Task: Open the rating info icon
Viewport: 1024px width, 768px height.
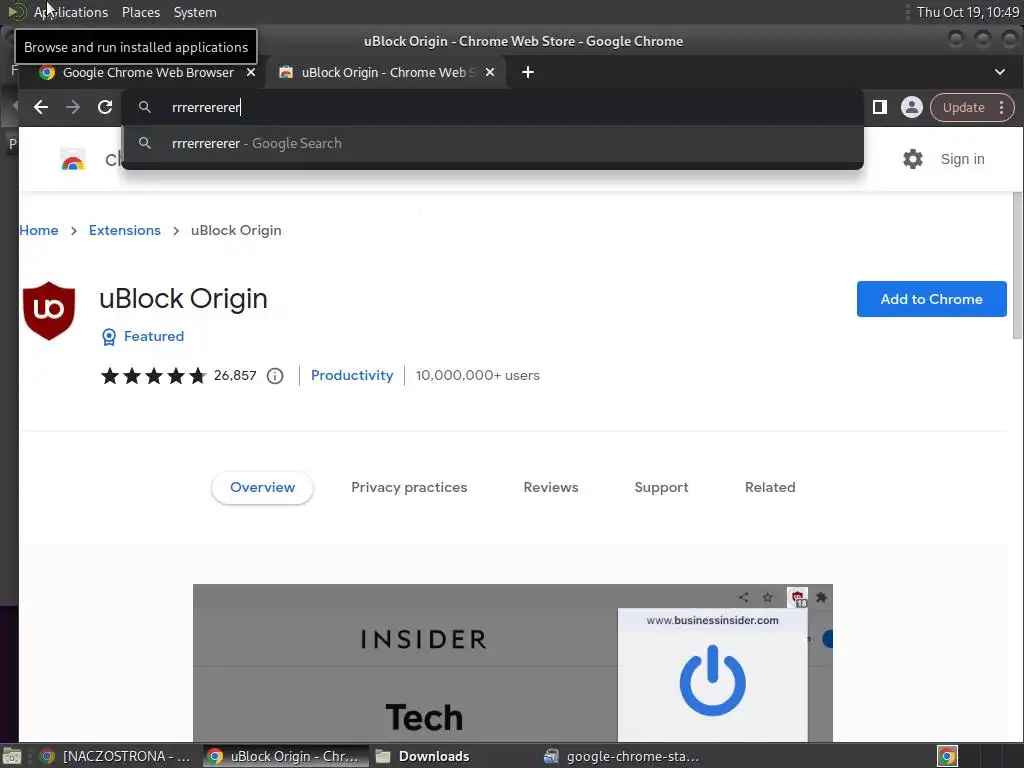Action: [275, 376]
